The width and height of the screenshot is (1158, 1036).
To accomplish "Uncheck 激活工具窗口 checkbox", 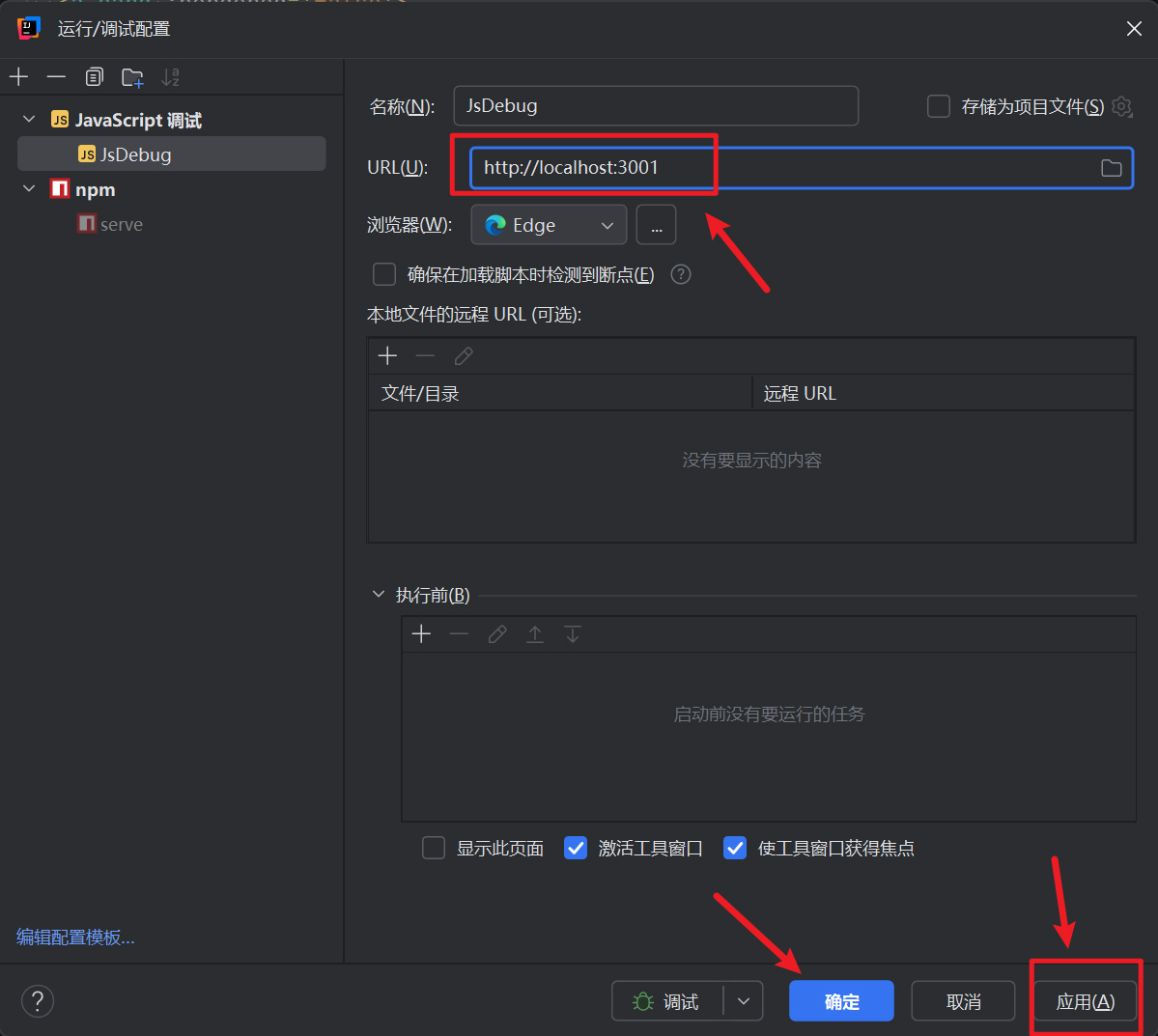I will [x=576, y=848].
